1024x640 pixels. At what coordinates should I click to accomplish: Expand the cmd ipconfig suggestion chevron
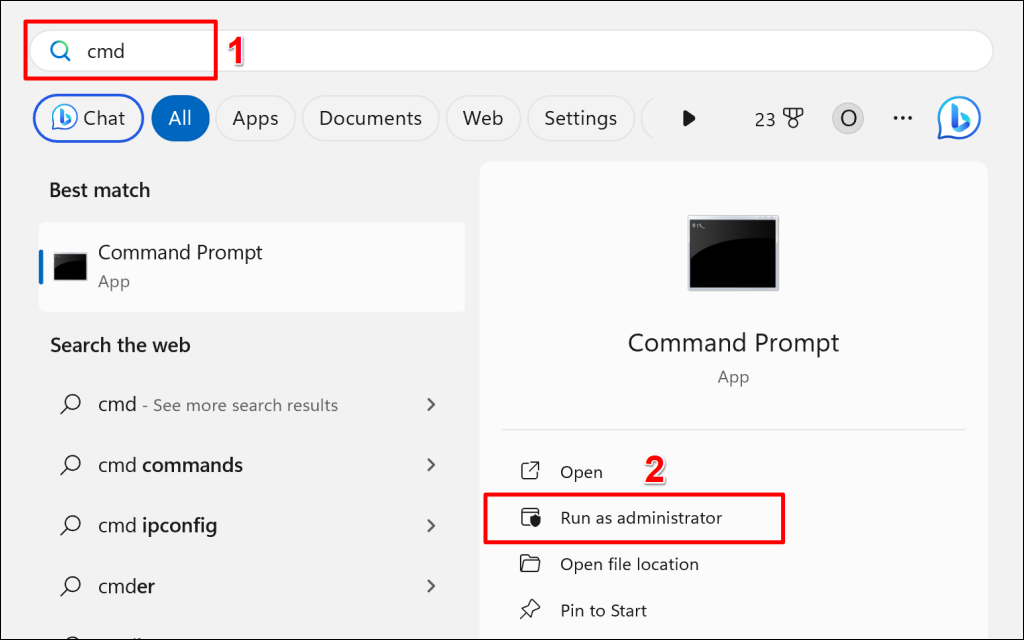click(431, 525)
